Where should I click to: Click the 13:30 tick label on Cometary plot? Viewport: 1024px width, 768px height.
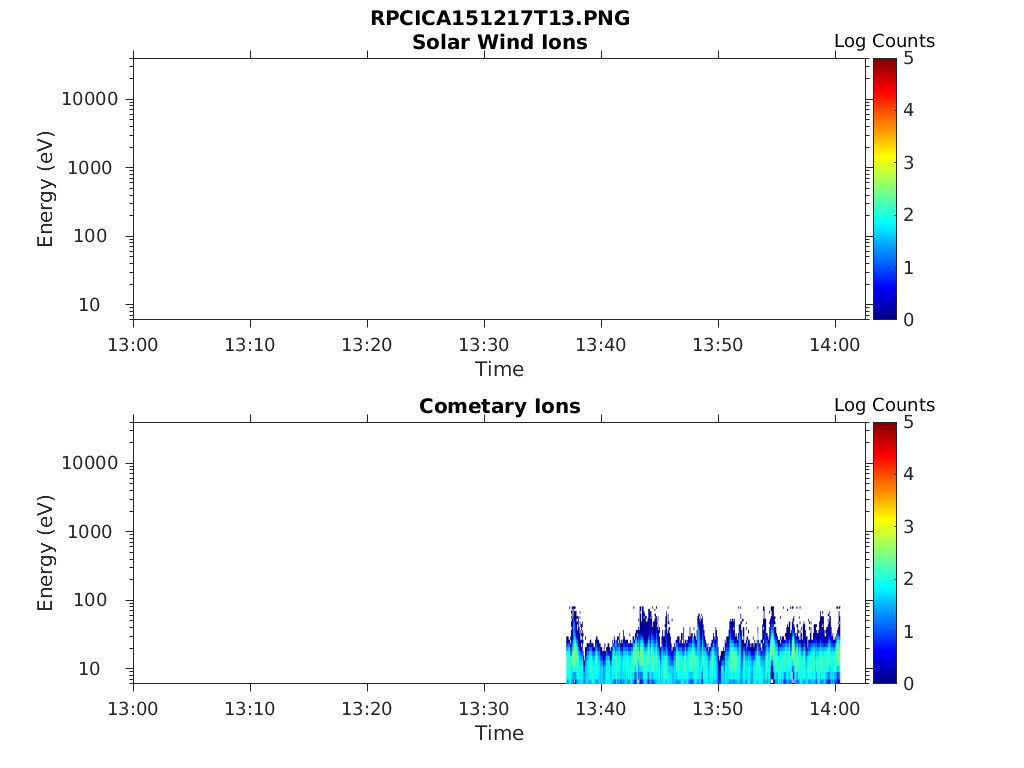click(x=484, y=709)
